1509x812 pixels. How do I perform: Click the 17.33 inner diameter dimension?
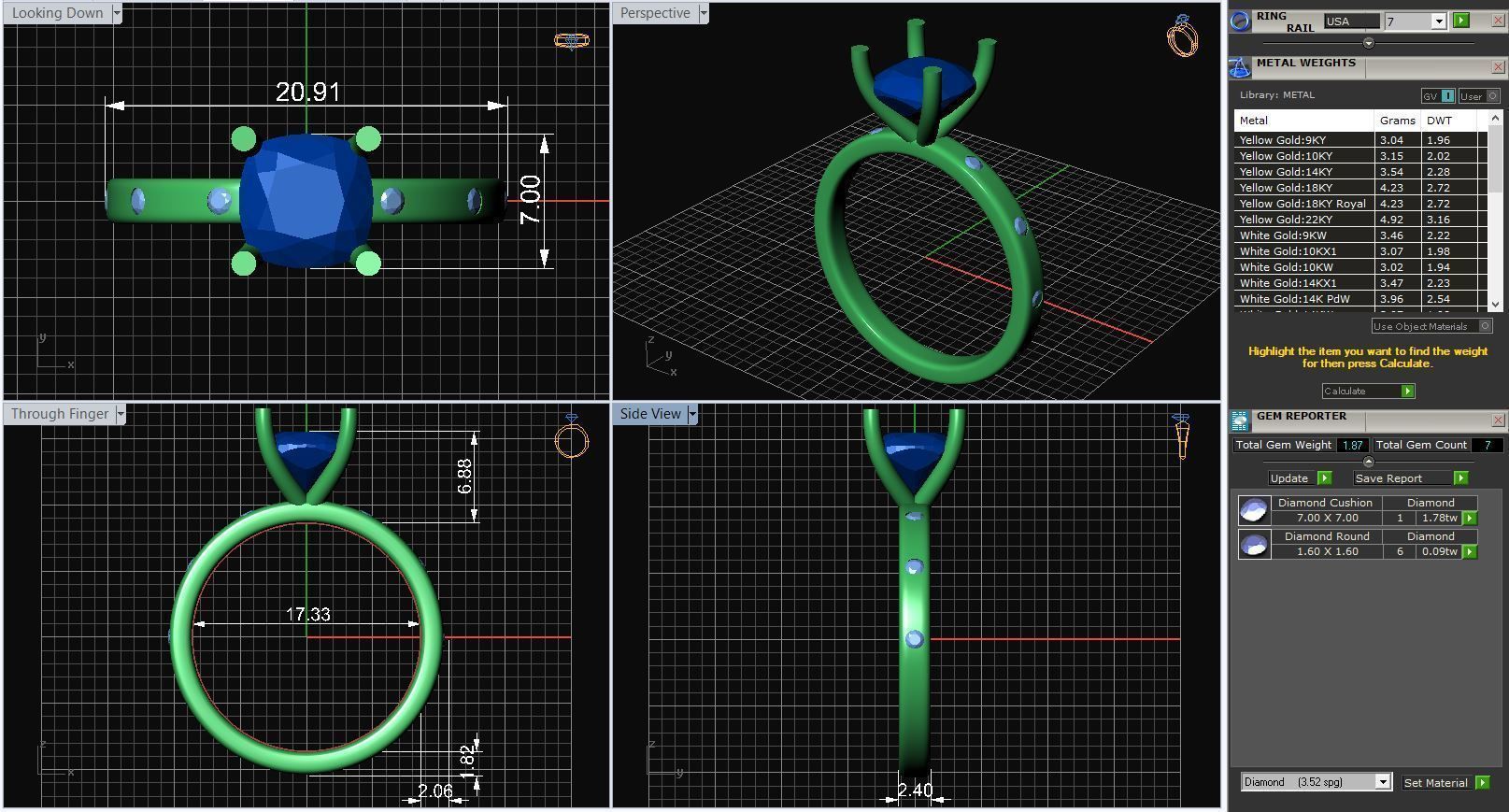(307, 614)
